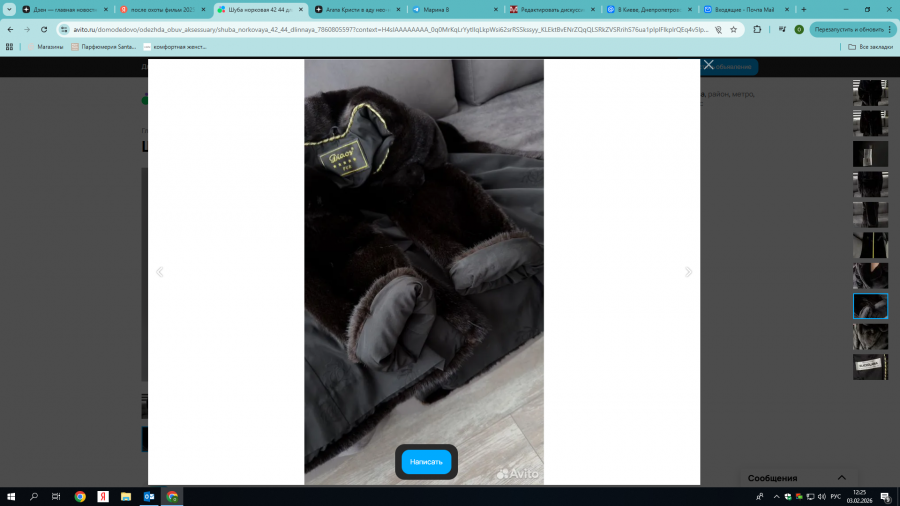The width and height of the screenshot is (900, 506).
Task: Open the Парфюмерия Santa bookmark
Action: (103, 46)
